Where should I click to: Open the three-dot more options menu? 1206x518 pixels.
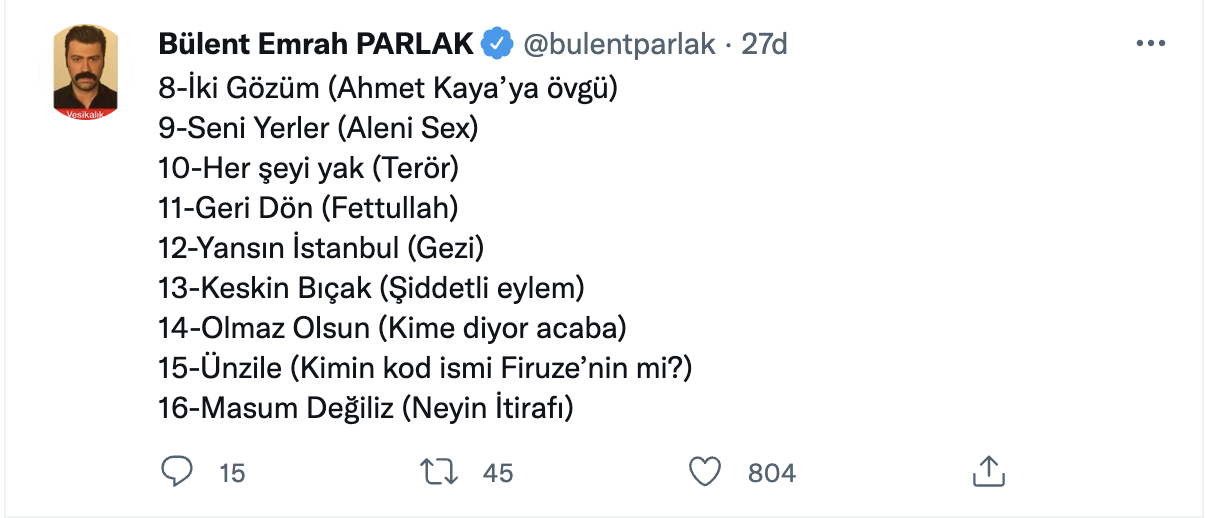(1151, 45)
